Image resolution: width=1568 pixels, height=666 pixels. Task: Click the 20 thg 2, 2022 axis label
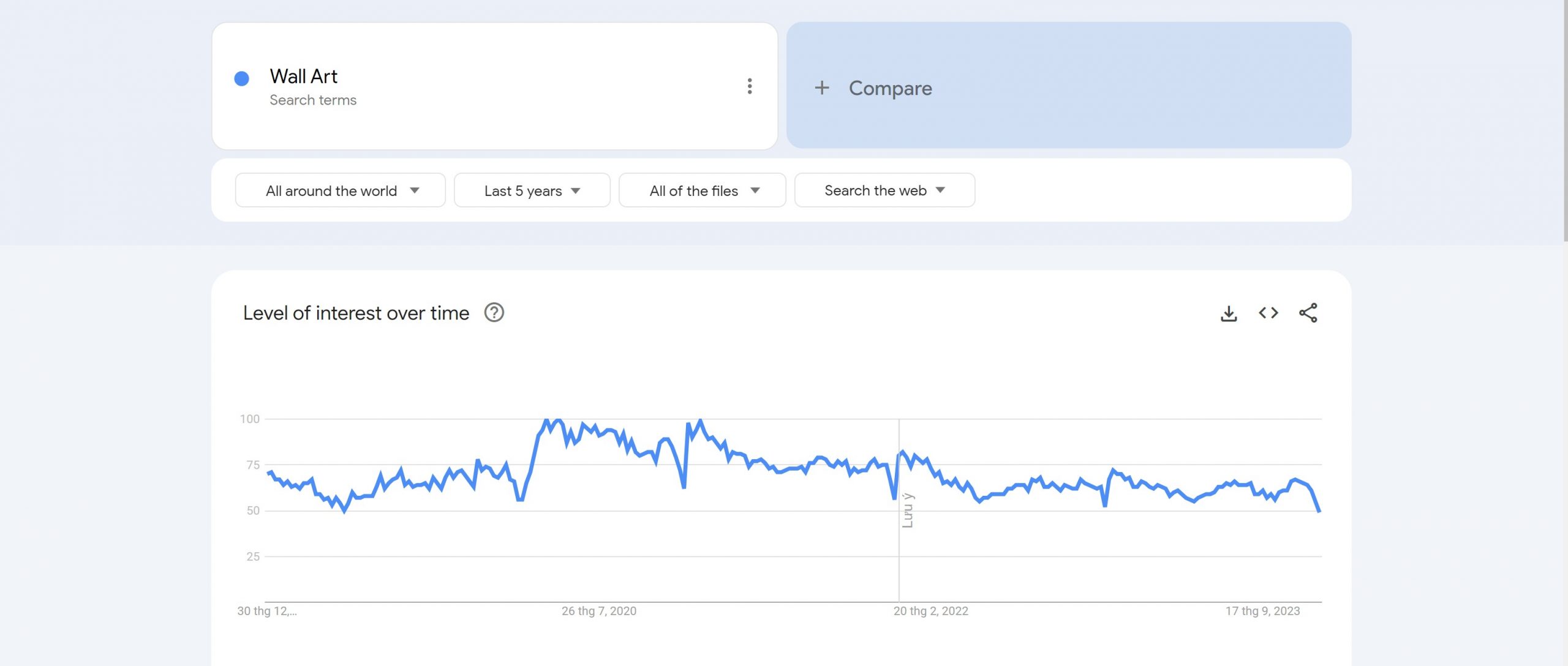pyautogui.click(x=930, y=611)
